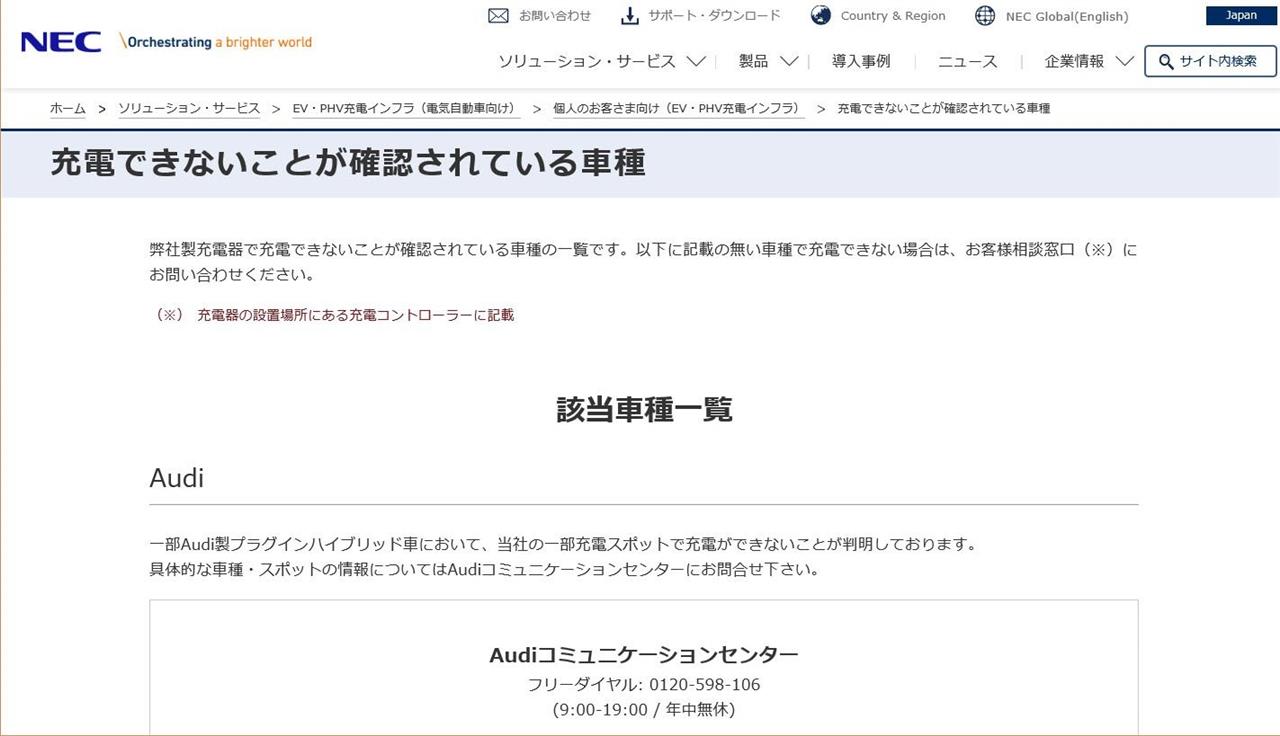Click phone number 0120-598-106
Viewport: 1280px width, 736px height.
(705, 685)
